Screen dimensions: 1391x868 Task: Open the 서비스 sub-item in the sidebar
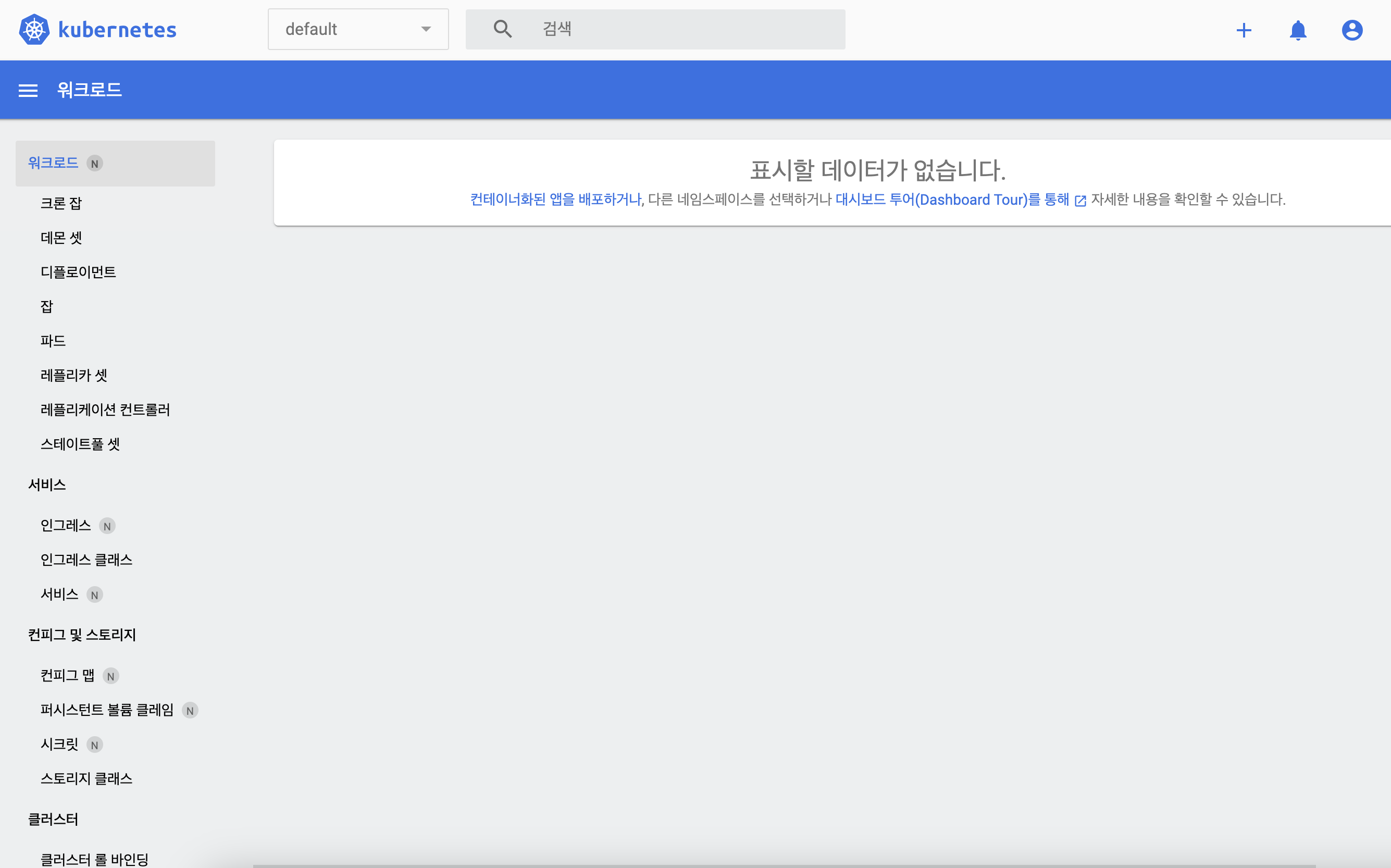pos(59,594)
